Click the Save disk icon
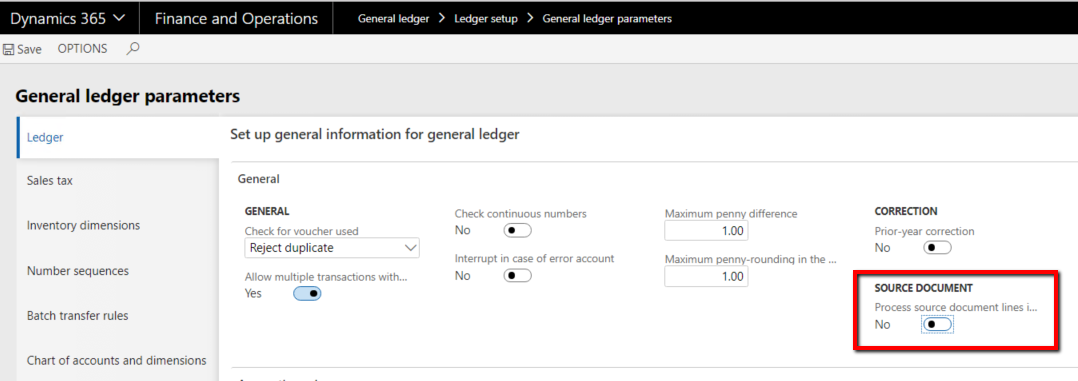The image size is (1078, 381). (9, 50)
